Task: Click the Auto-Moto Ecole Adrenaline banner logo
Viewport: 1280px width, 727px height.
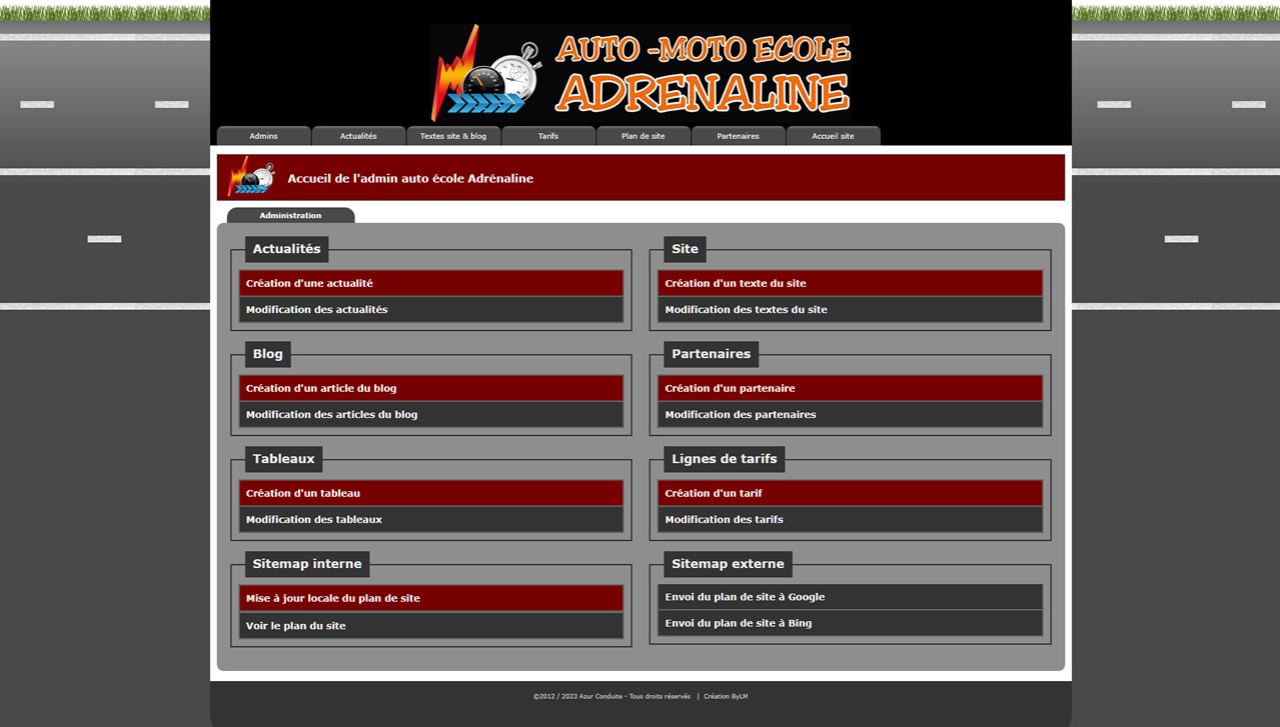Action: [640, 73]
